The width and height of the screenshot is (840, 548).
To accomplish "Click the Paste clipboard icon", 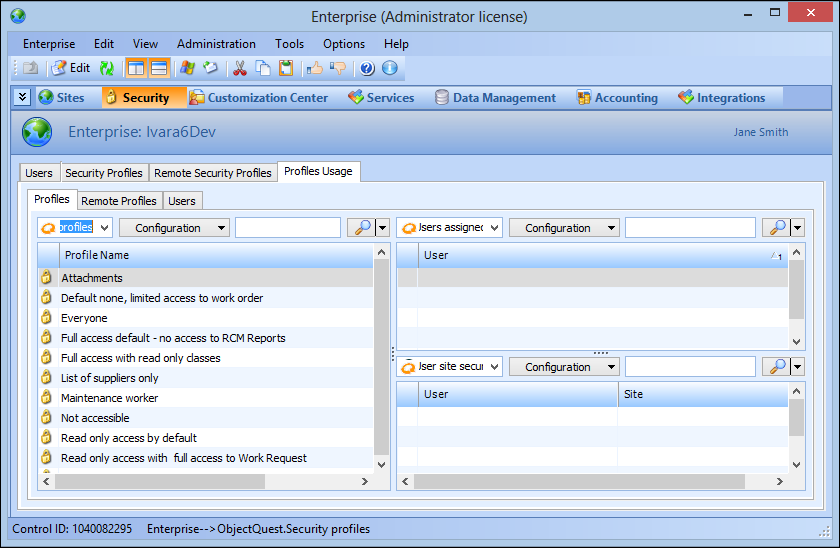I will 286,68.
